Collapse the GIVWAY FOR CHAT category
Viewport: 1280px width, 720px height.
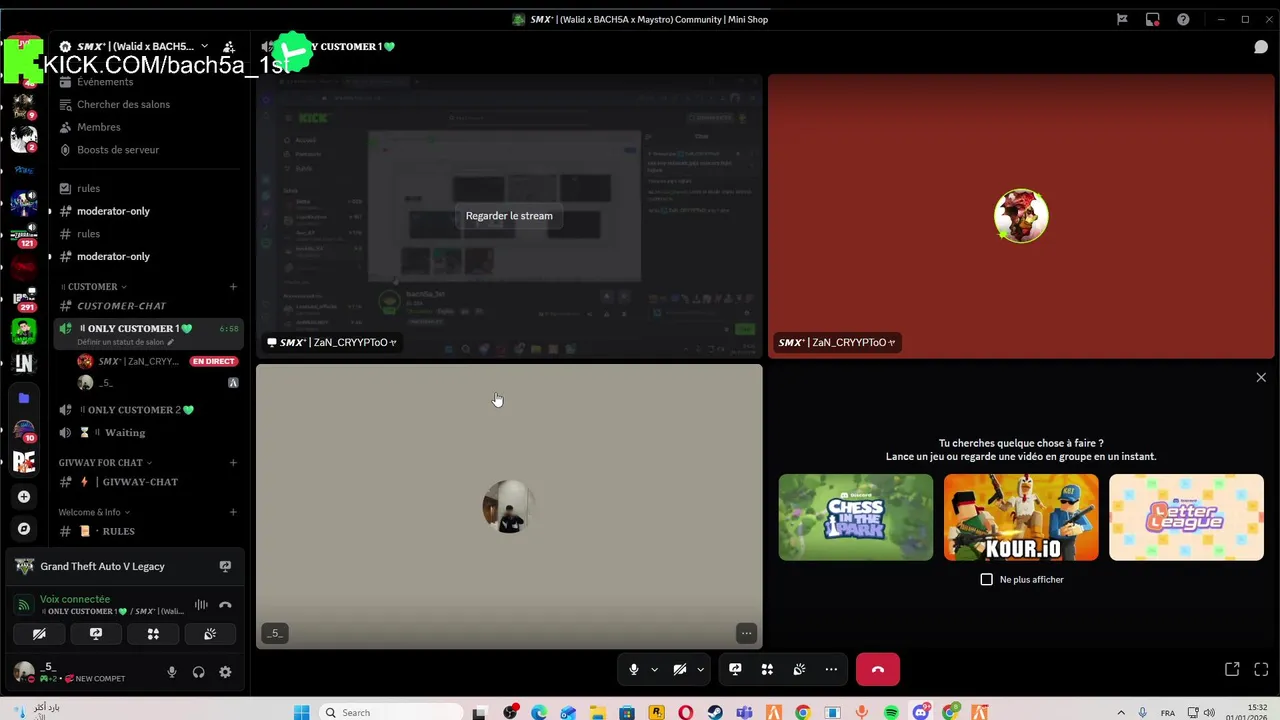tap(105, 463)
